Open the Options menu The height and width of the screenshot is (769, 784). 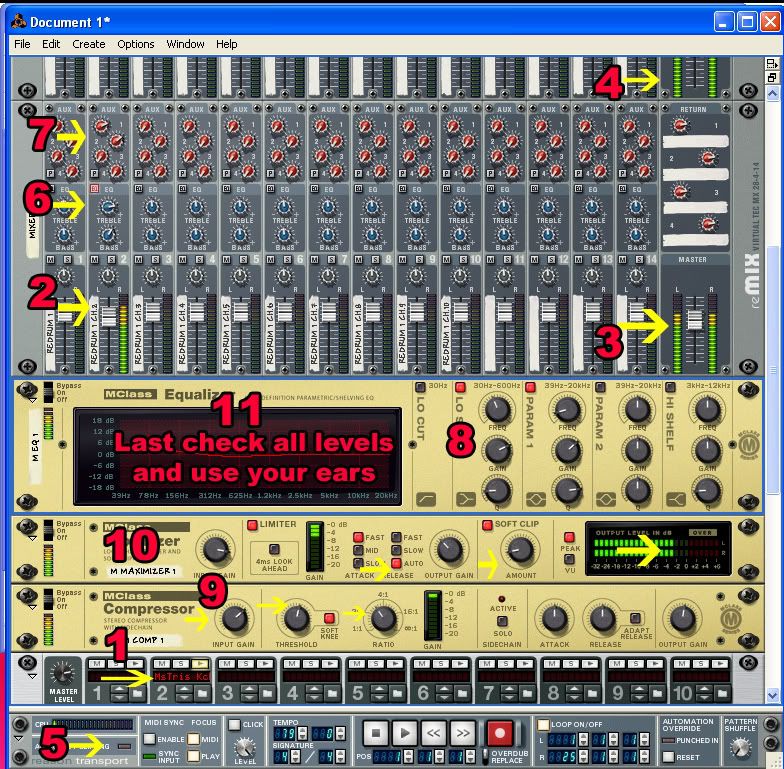click(x=135, y=44)
